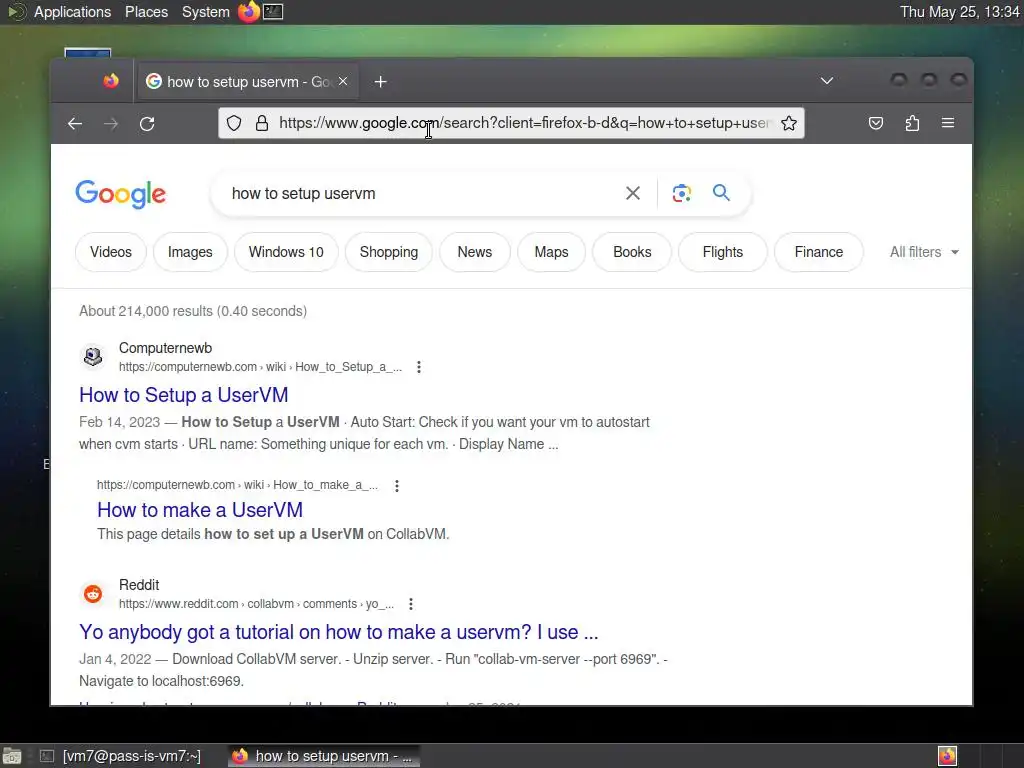Click the Google logo
This screenshot has height=768, width=1024.
[x=121, y=194]
